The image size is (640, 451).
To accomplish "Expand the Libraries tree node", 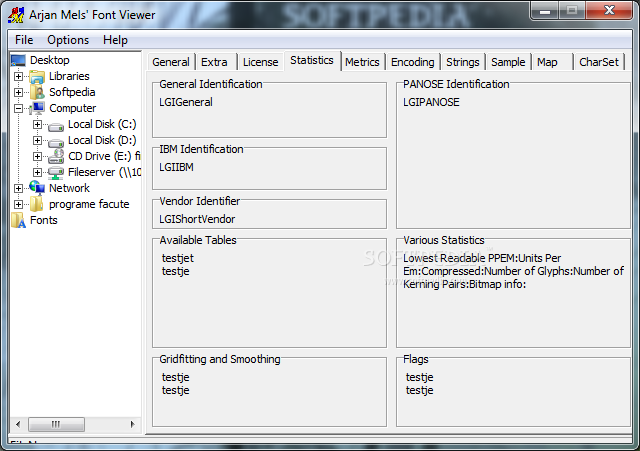I will tap(18, 76).
